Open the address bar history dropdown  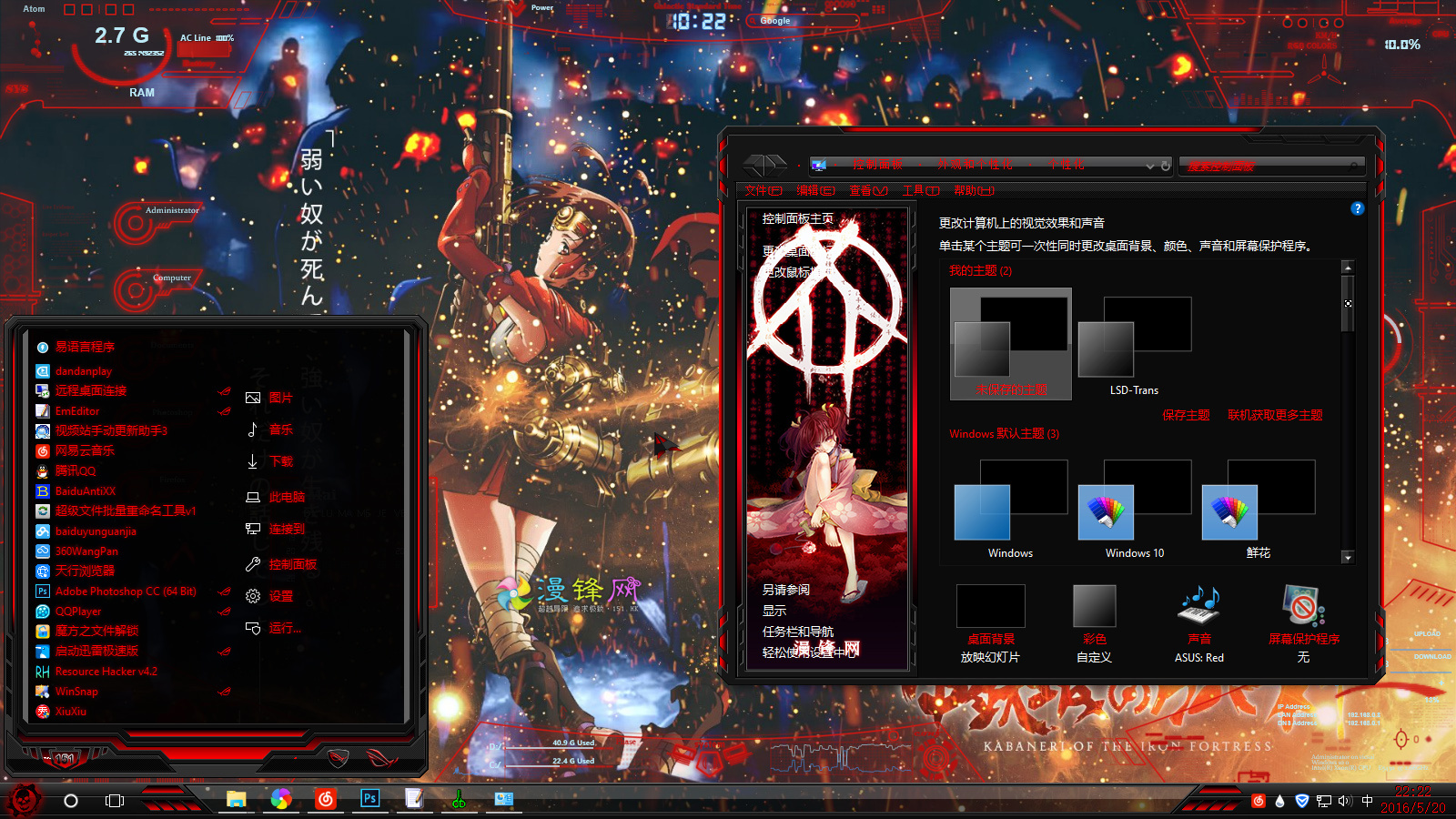[x=1150, y=166]
